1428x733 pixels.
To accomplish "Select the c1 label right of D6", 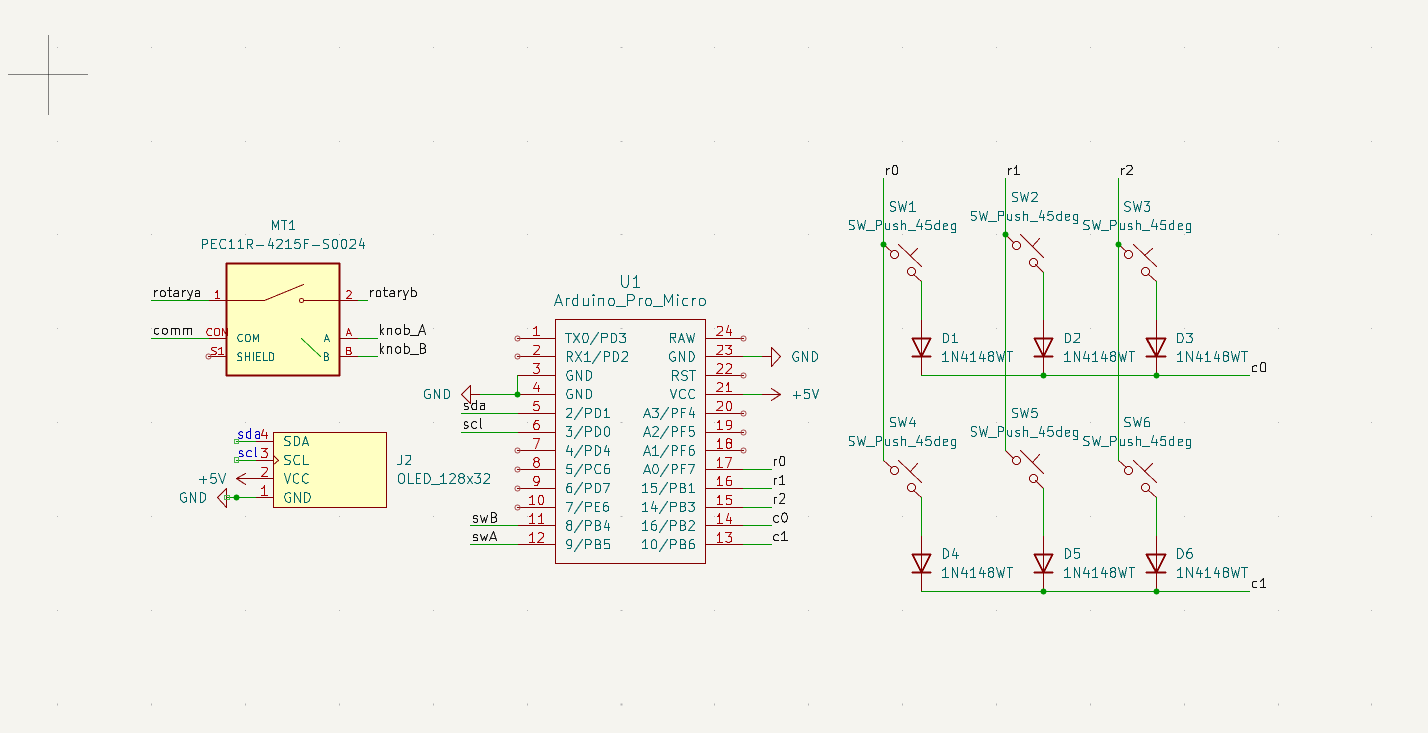I will (x=1259, y=583).
